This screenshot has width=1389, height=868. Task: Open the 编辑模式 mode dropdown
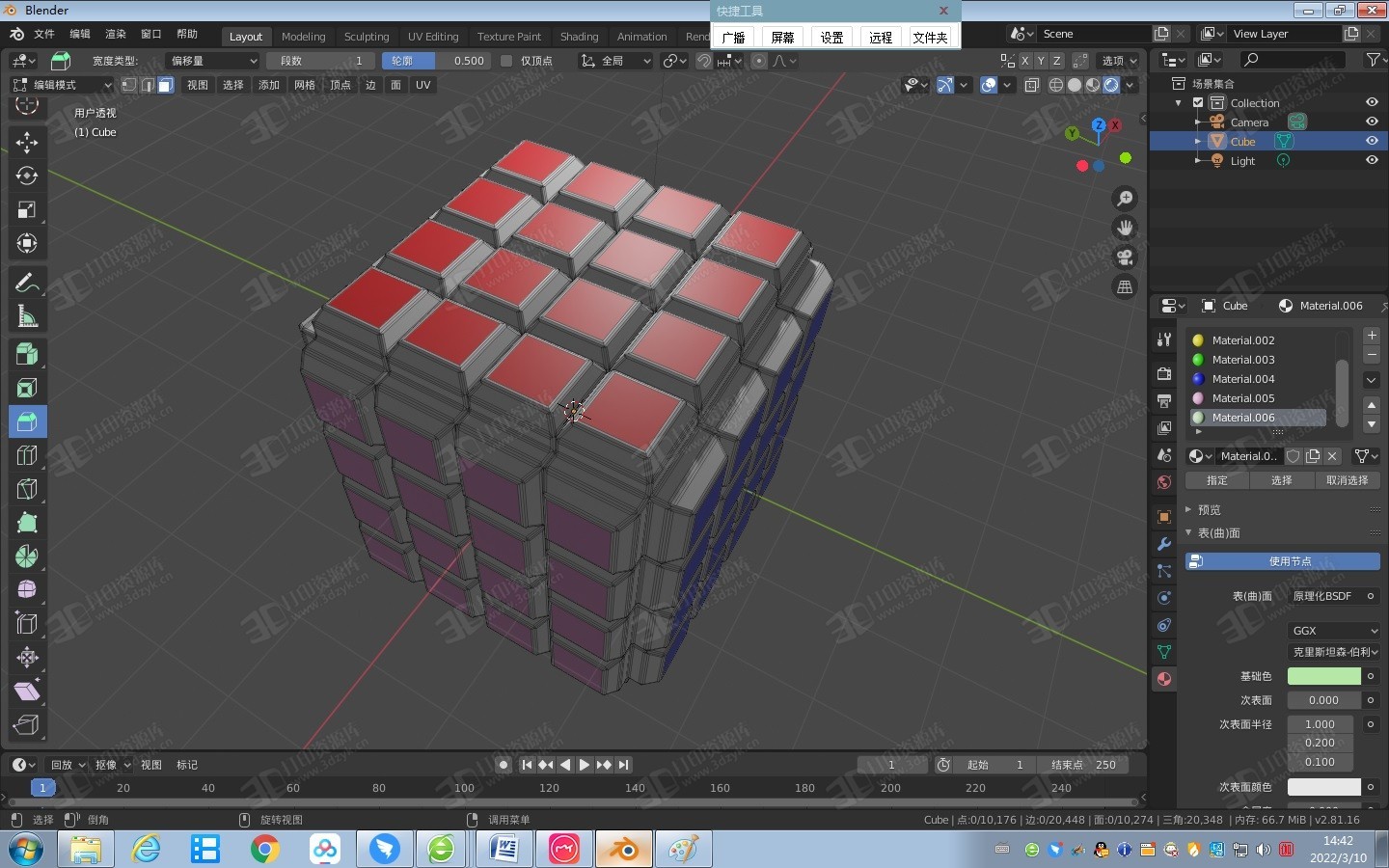[x=62, y=85]
